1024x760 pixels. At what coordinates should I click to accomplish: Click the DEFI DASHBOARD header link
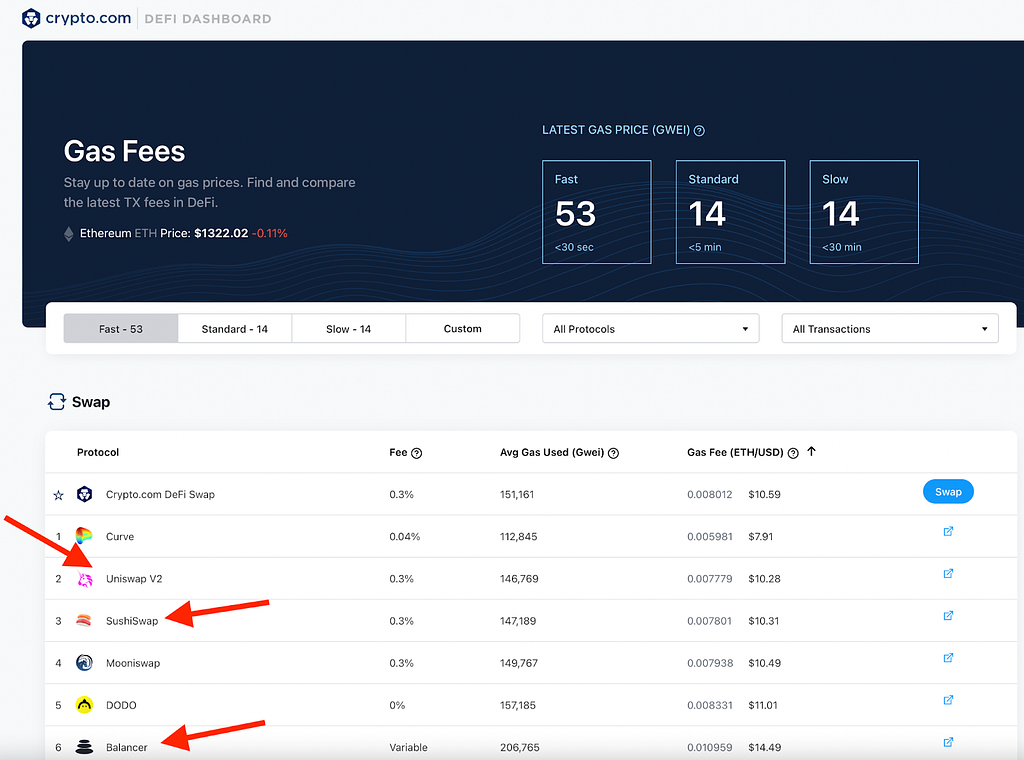point(208,19)
